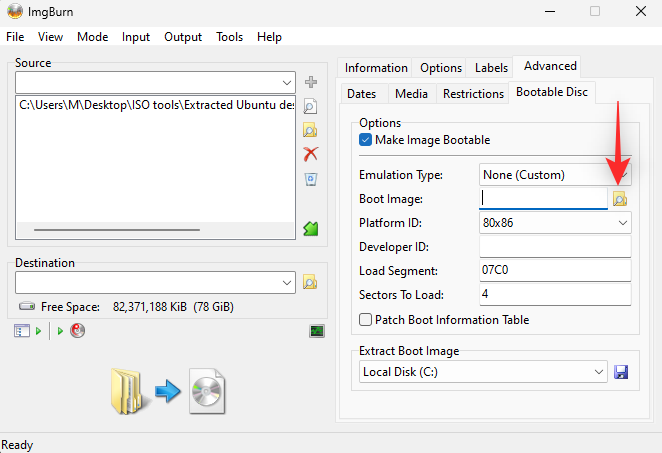Expand the Destination dropdown
The image size is (662, 453).
pyautogui.click(x=287, y=282)
